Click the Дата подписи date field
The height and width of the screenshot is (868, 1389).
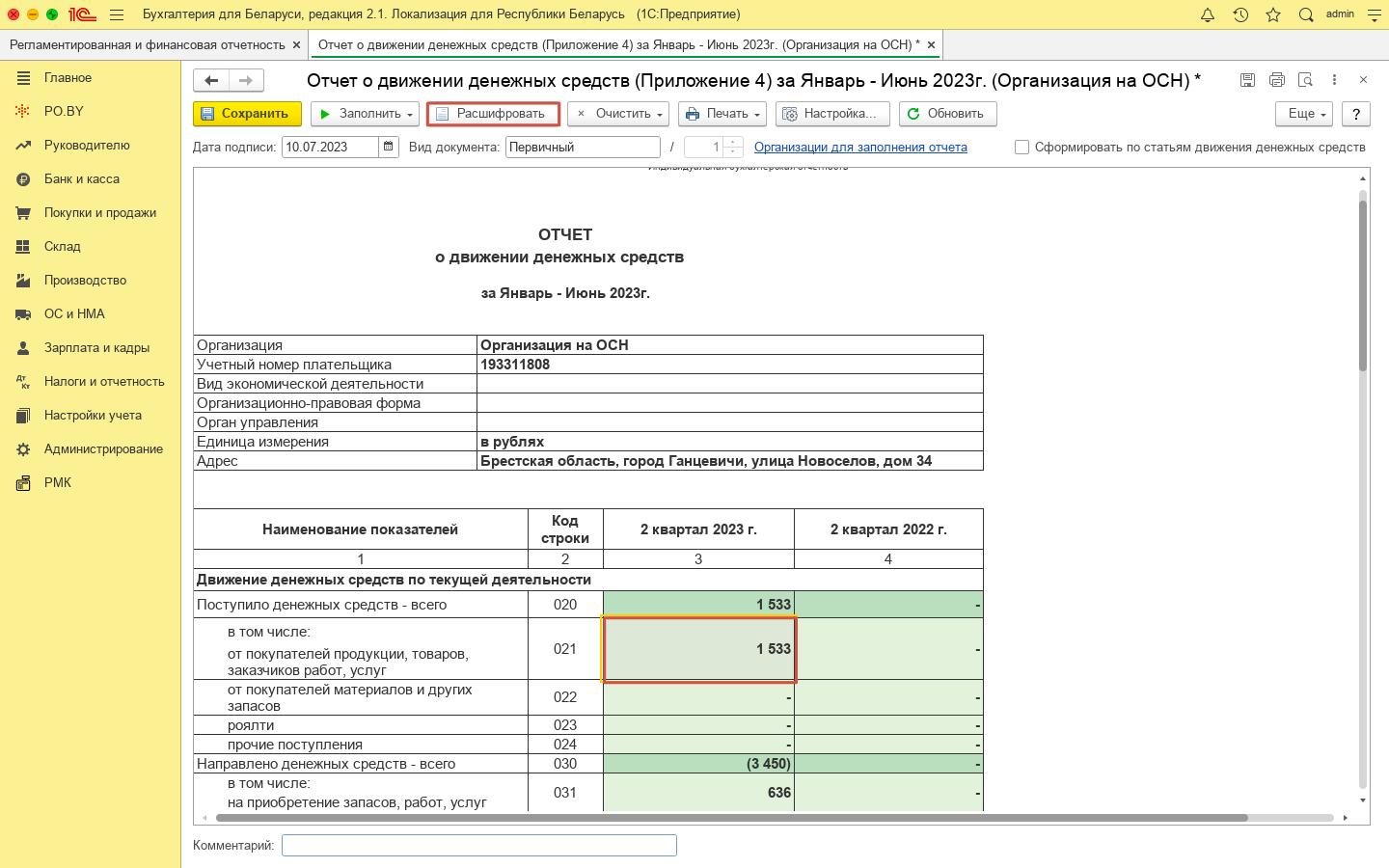[330, 147]
